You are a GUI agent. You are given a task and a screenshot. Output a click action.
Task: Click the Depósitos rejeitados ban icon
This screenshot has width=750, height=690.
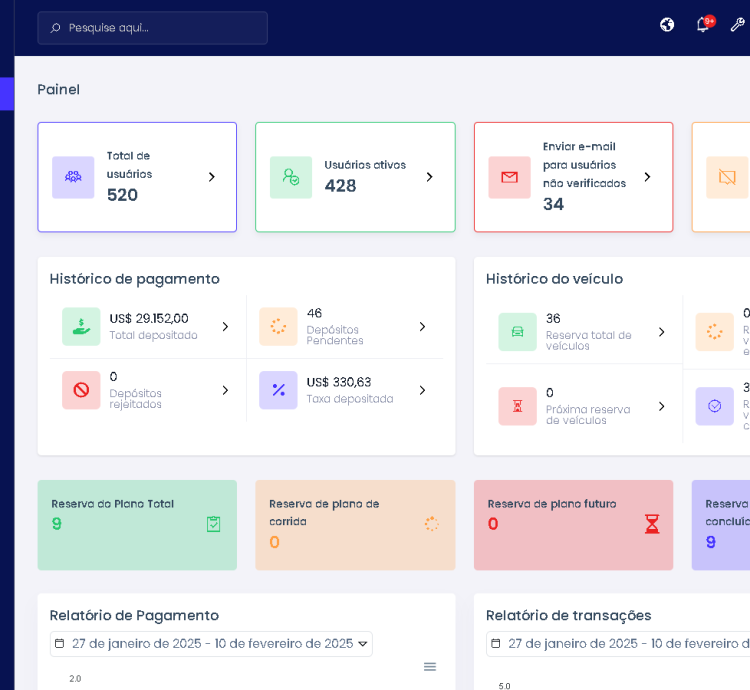[81, 390]
